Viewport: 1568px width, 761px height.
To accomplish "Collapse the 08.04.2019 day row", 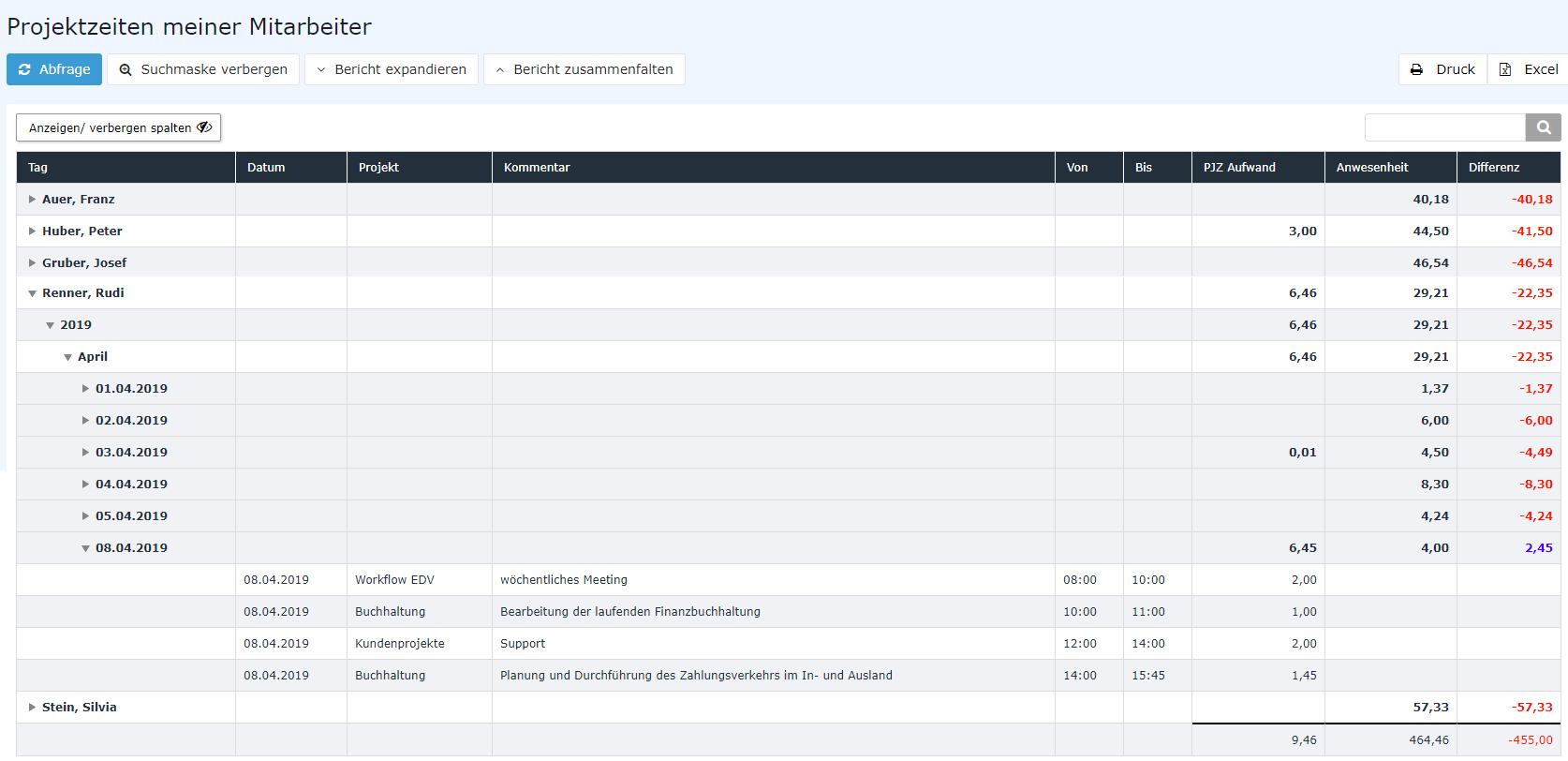I will pos(85,548).
